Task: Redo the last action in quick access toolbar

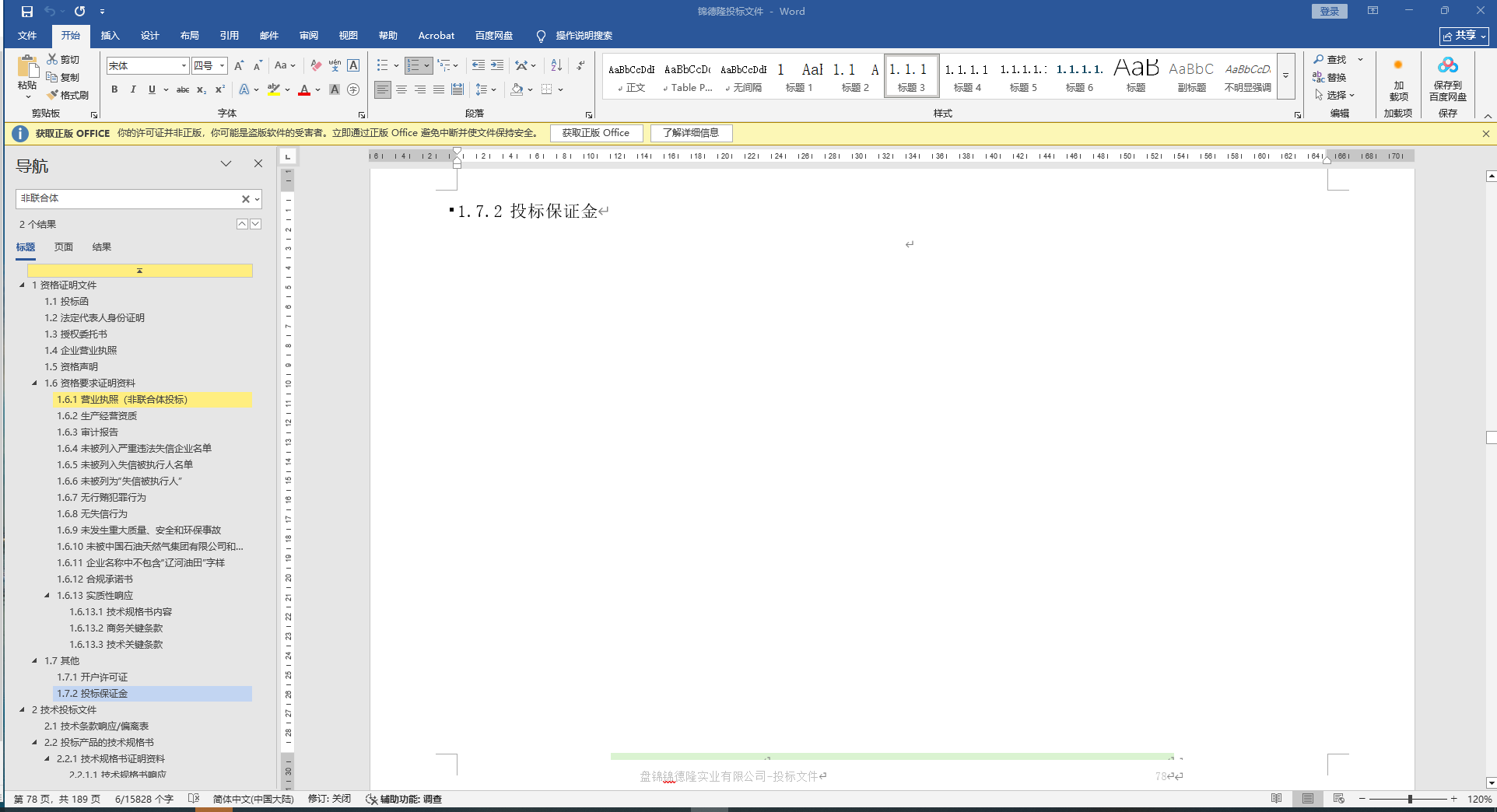Action: pos(79,12)
